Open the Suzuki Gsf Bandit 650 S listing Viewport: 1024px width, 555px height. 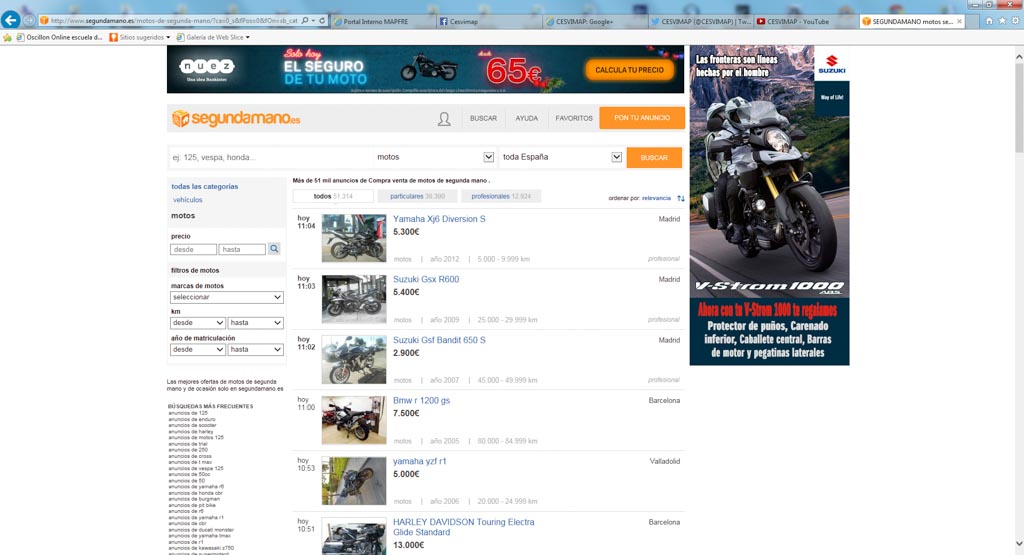[439, 340]
